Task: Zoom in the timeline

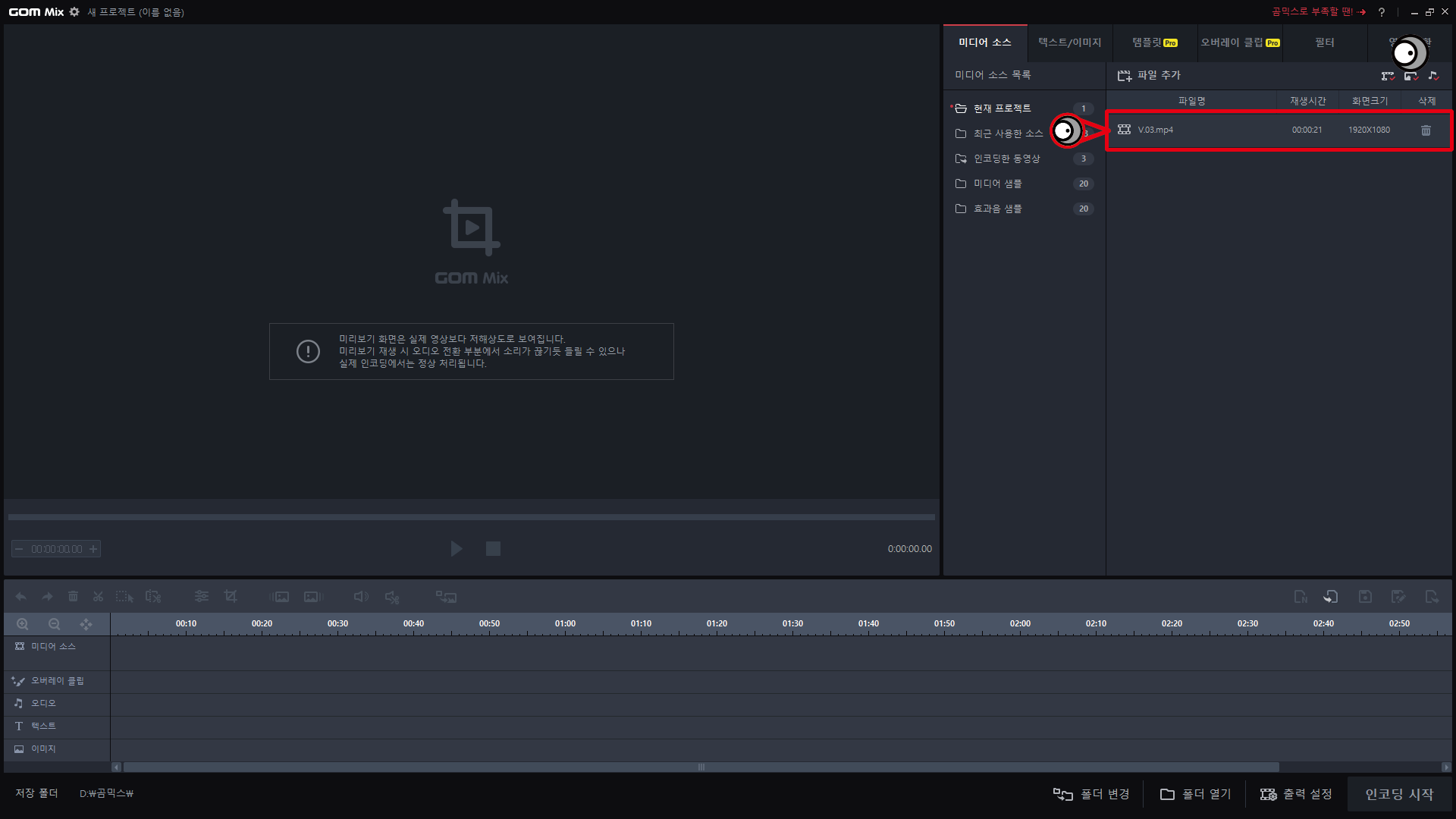Action: click(23, 624)
